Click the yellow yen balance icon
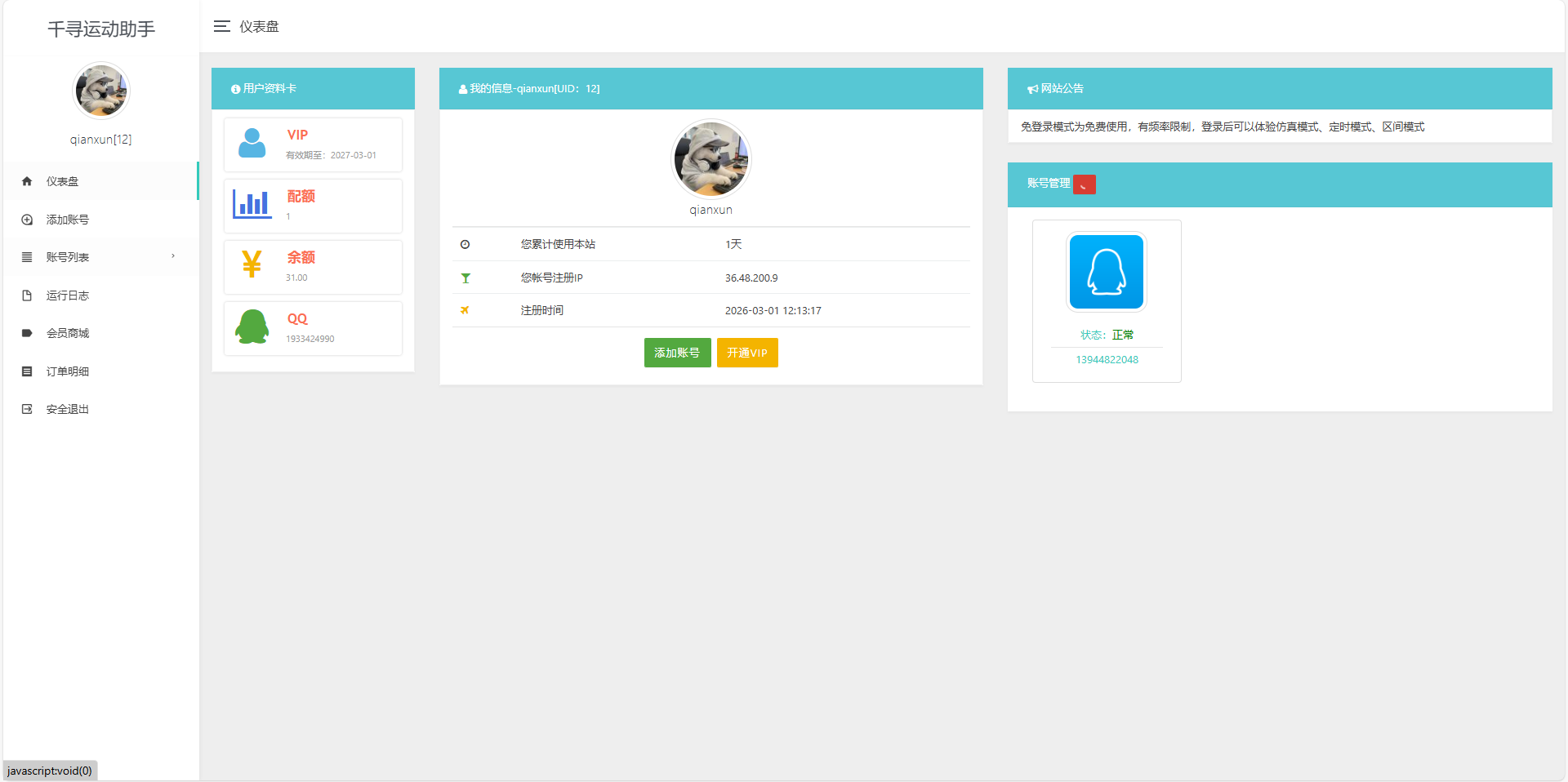 click(252, 265)
